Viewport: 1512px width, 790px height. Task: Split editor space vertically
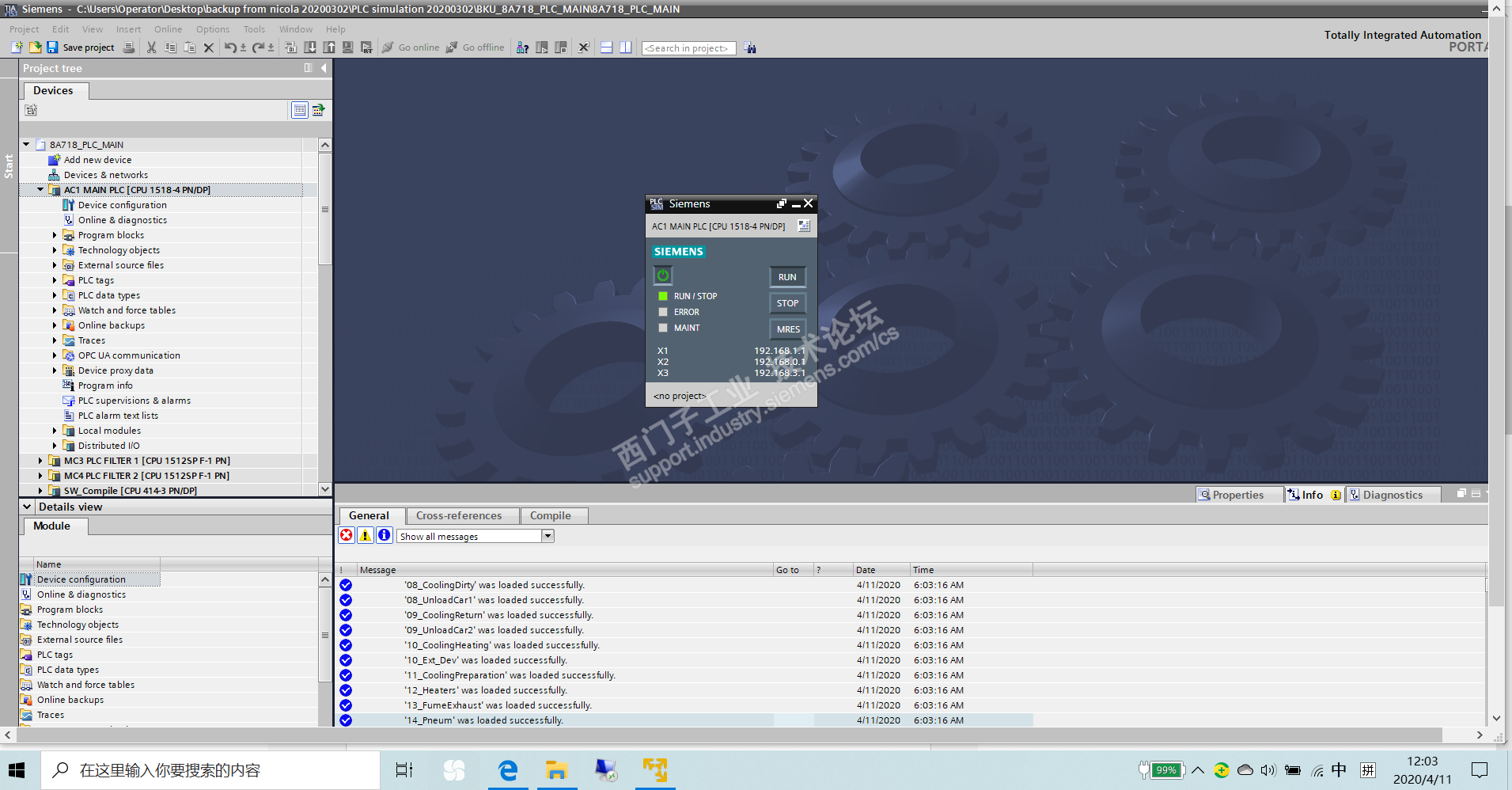pos(626,47)
